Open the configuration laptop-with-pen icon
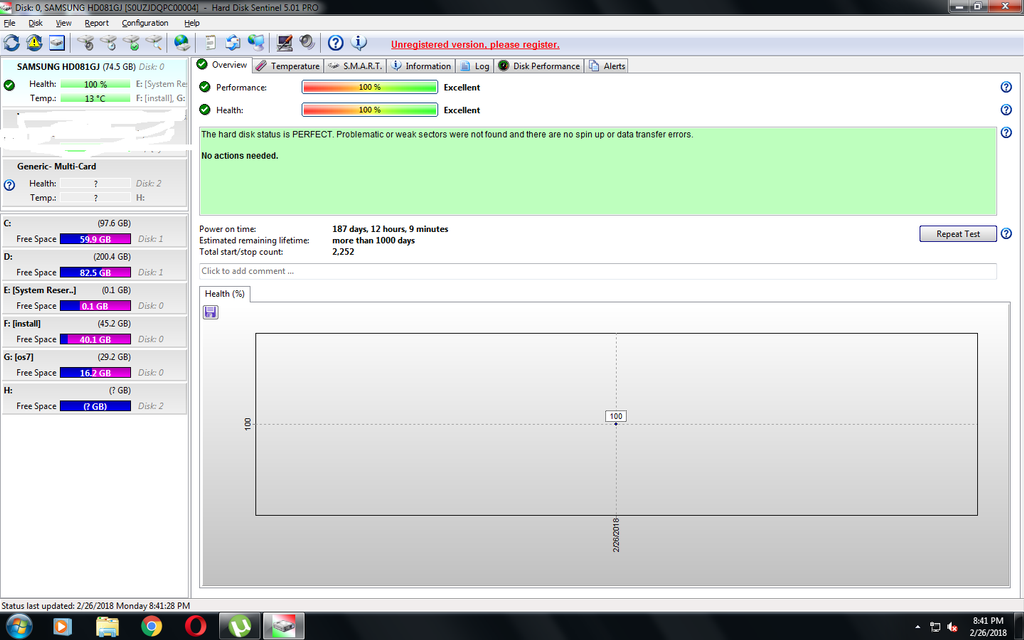Screen dimensions: 1024x640 click(284, 43)
